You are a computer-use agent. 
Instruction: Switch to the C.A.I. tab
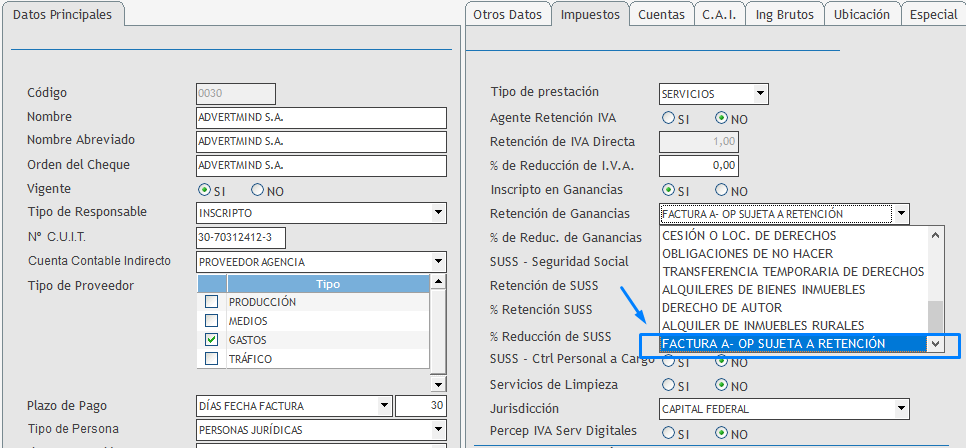(x=720, y=15)
